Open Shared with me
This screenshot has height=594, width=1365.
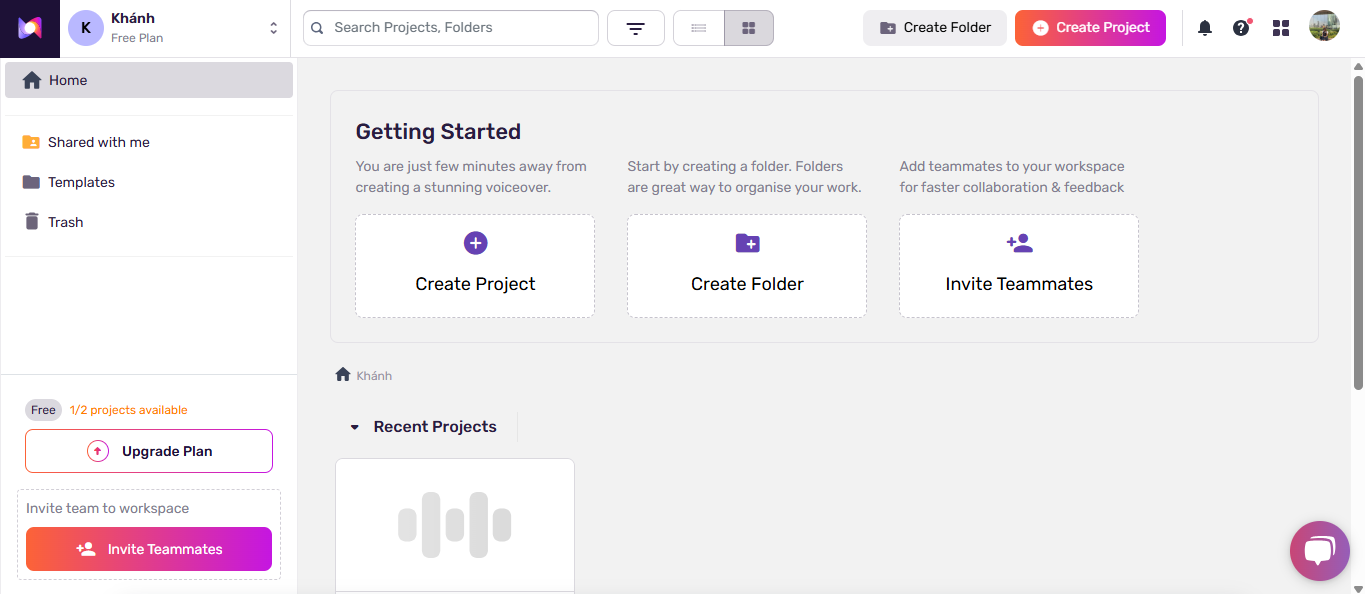click(98, 142)
